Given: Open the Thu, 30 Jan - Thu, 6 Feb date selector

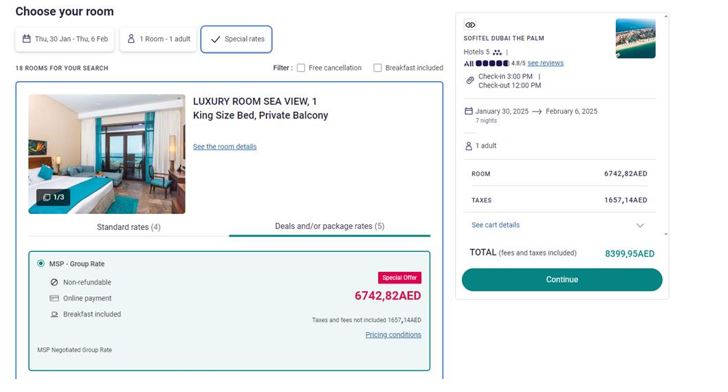Looking at the screenshot, I should (65, 39).
